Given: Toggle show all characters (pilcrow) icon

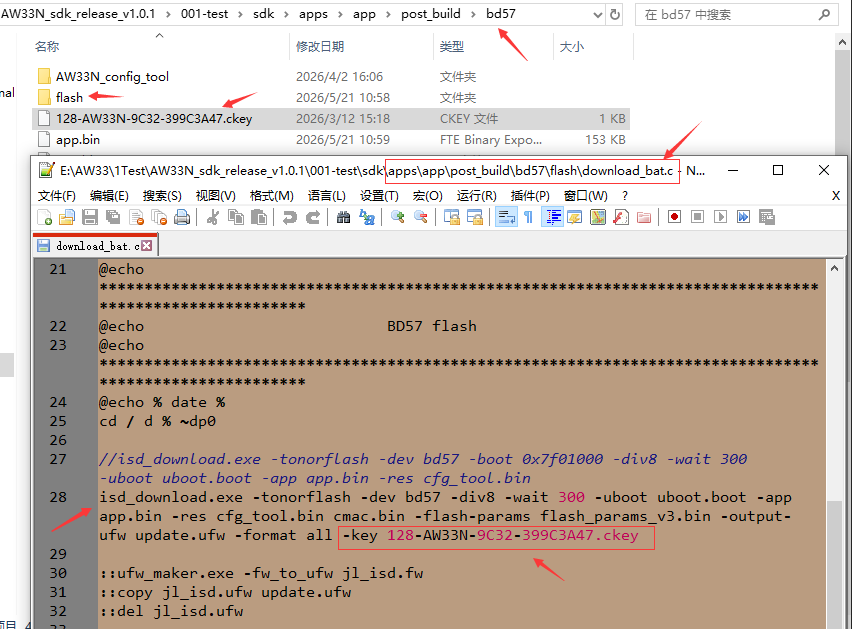Looking at the screenshot, I should point(528,217).
